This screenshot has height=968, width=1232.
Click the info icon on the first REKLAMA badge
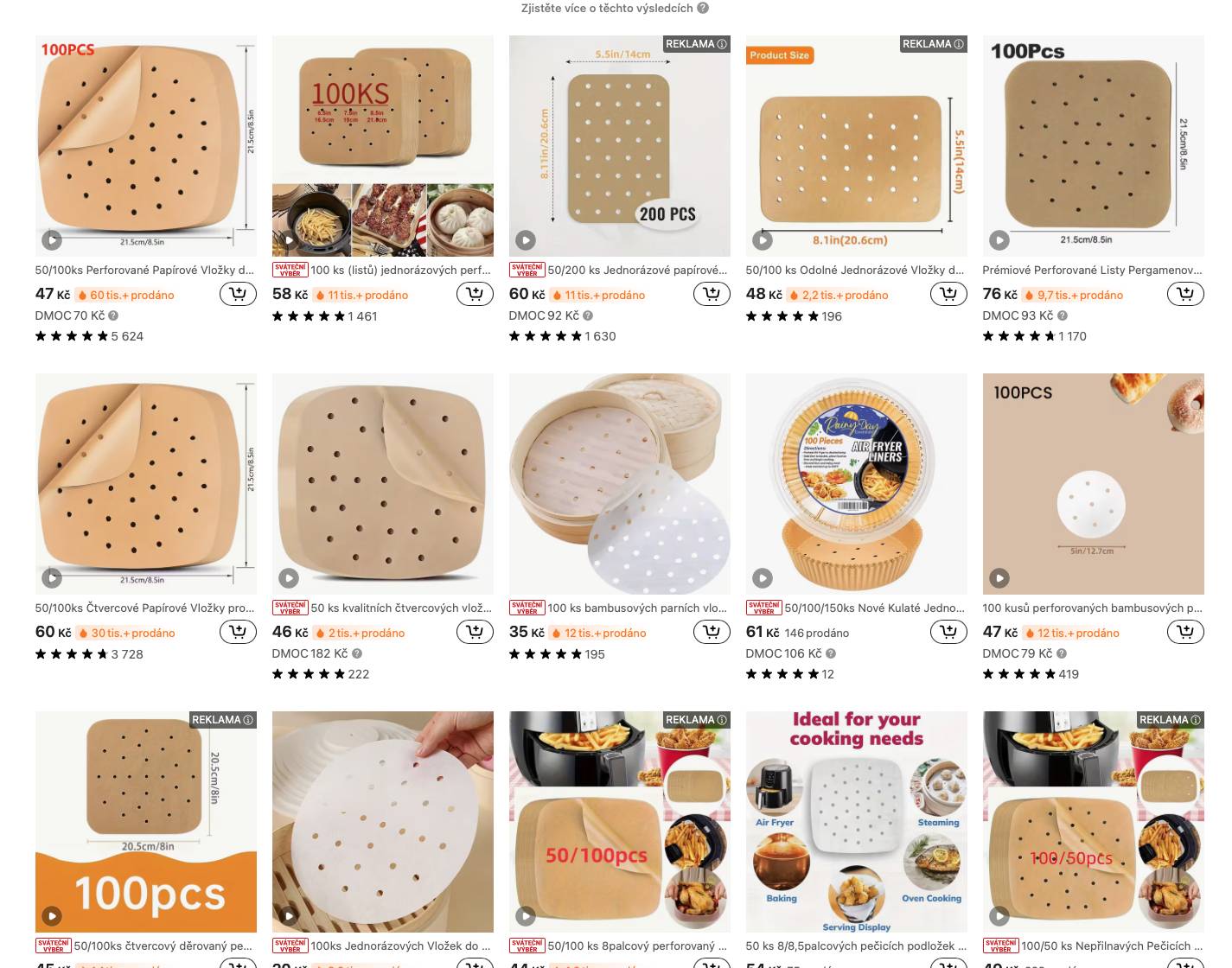pos(722,44)
